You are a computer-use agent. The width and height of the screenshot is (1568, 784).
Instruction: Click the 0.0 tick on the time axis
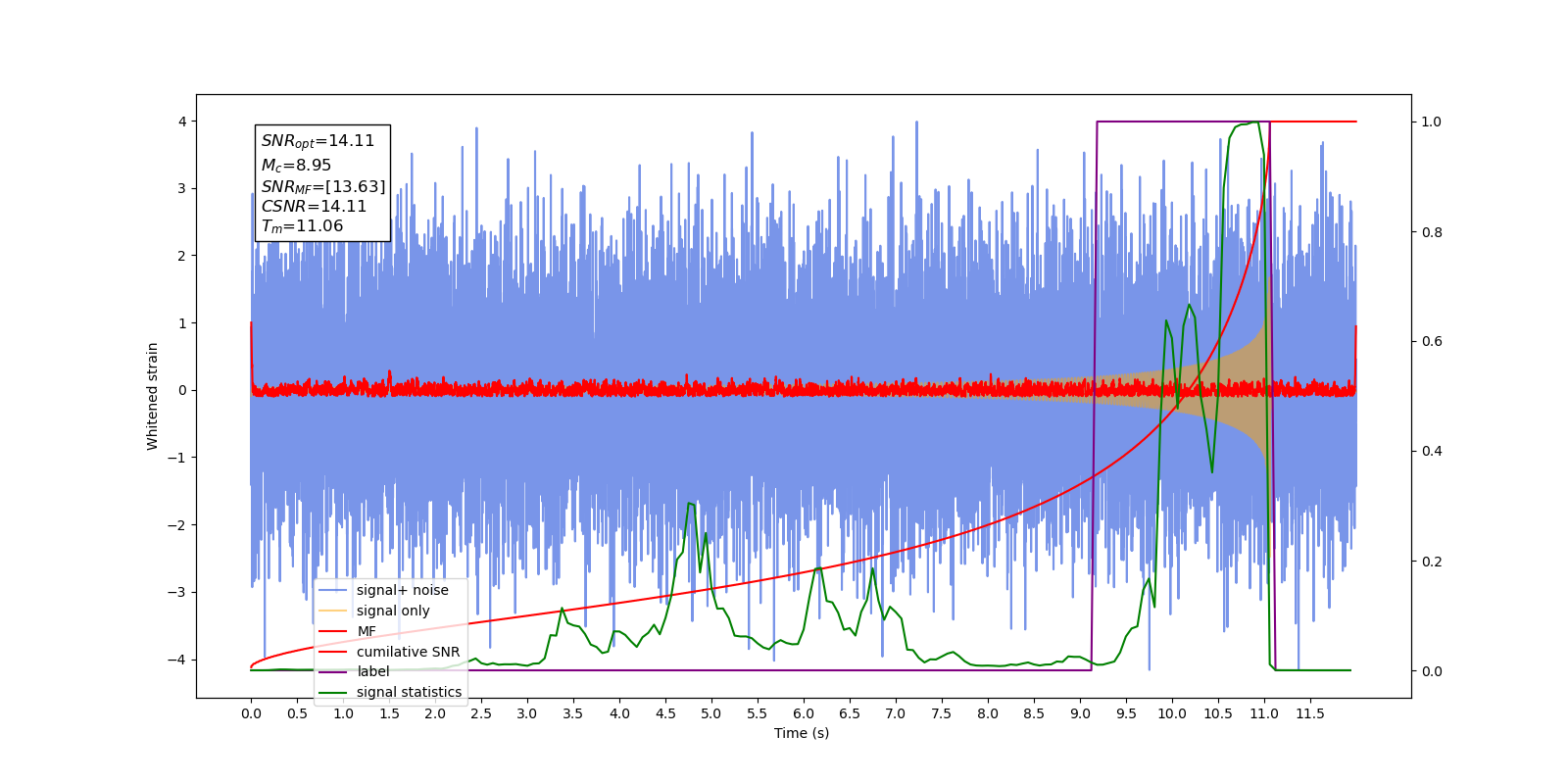251,713
